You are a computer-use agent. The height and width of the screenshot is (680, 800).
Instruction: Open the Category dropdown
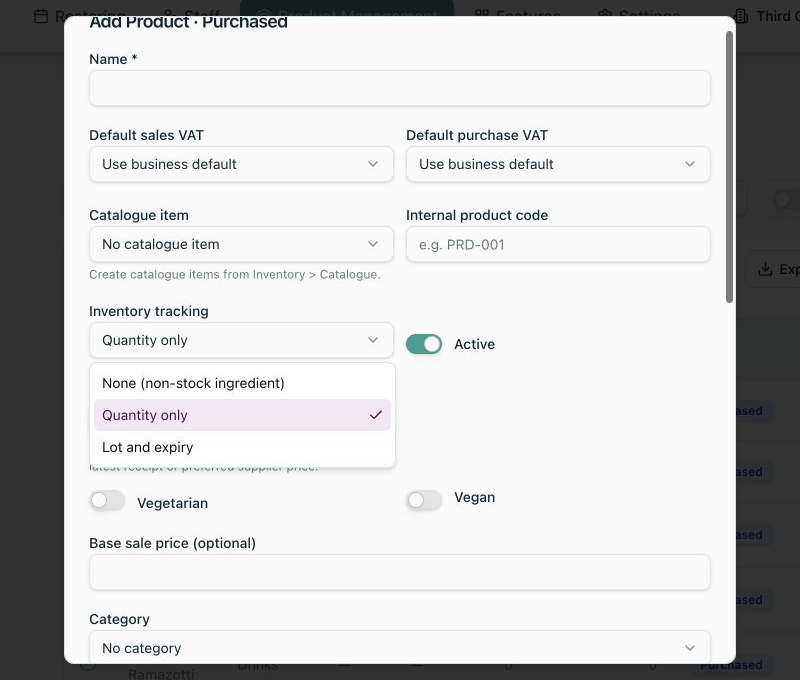[399, 647]
